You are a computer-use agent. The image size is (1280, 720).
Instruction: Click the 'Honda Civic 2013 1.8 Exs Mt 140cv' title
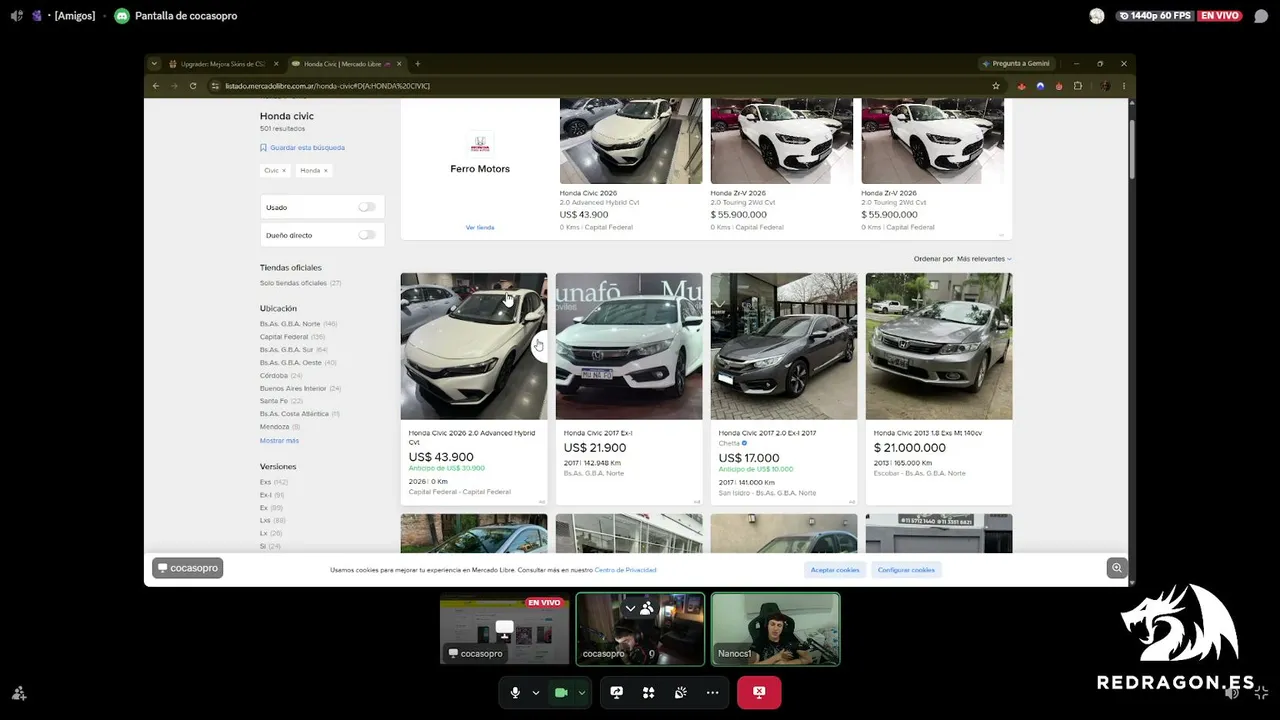pyautogui.click(x=928, y=433)
